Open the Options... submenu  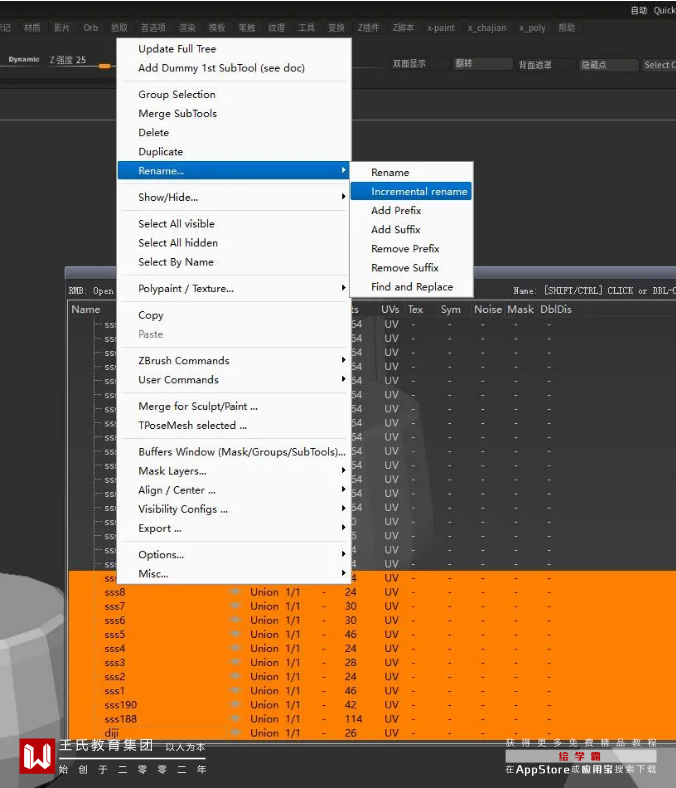click(233, 554)
